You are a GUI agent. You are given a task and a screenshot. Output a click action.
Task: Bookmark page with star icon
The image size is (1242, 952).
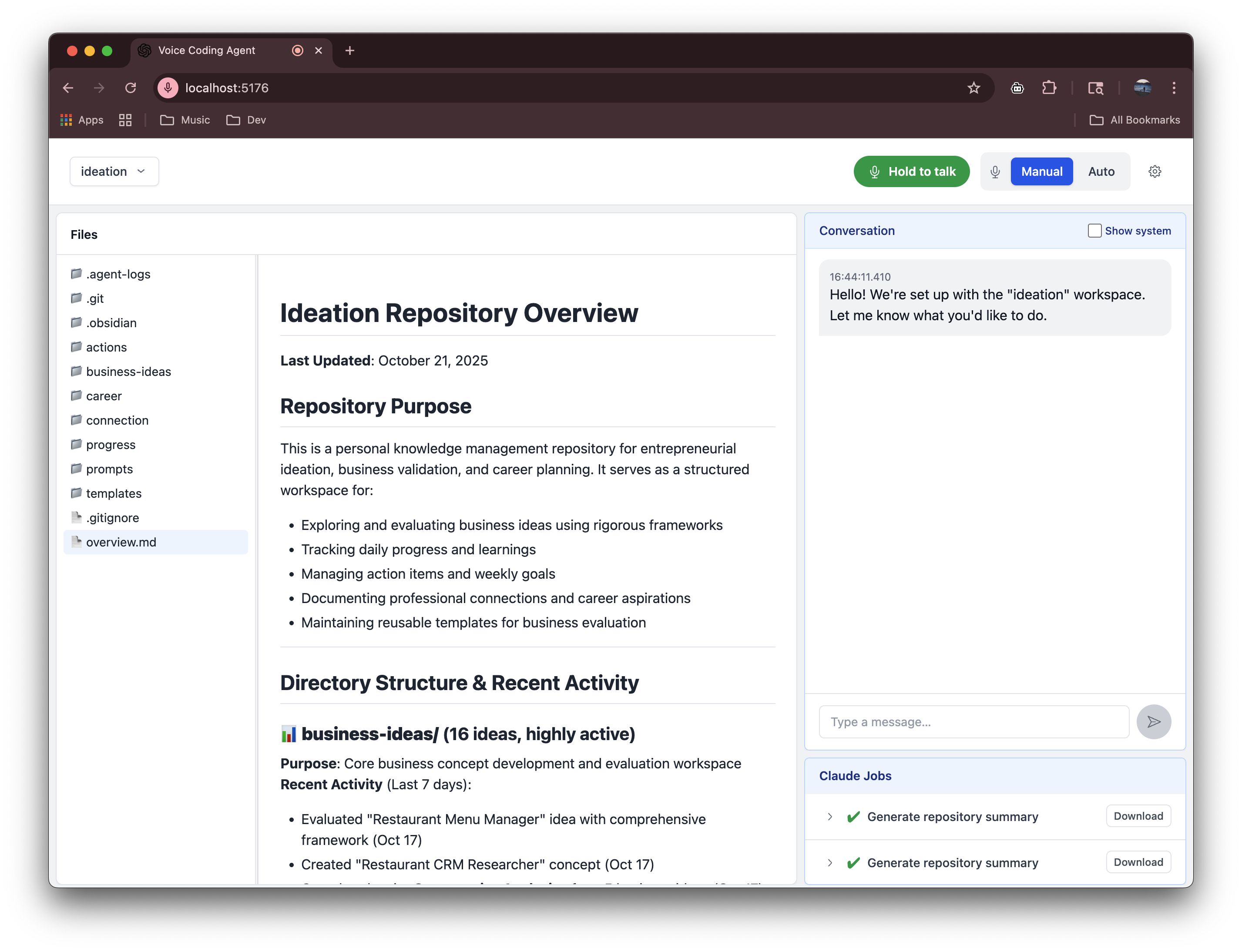pos(973,88)
